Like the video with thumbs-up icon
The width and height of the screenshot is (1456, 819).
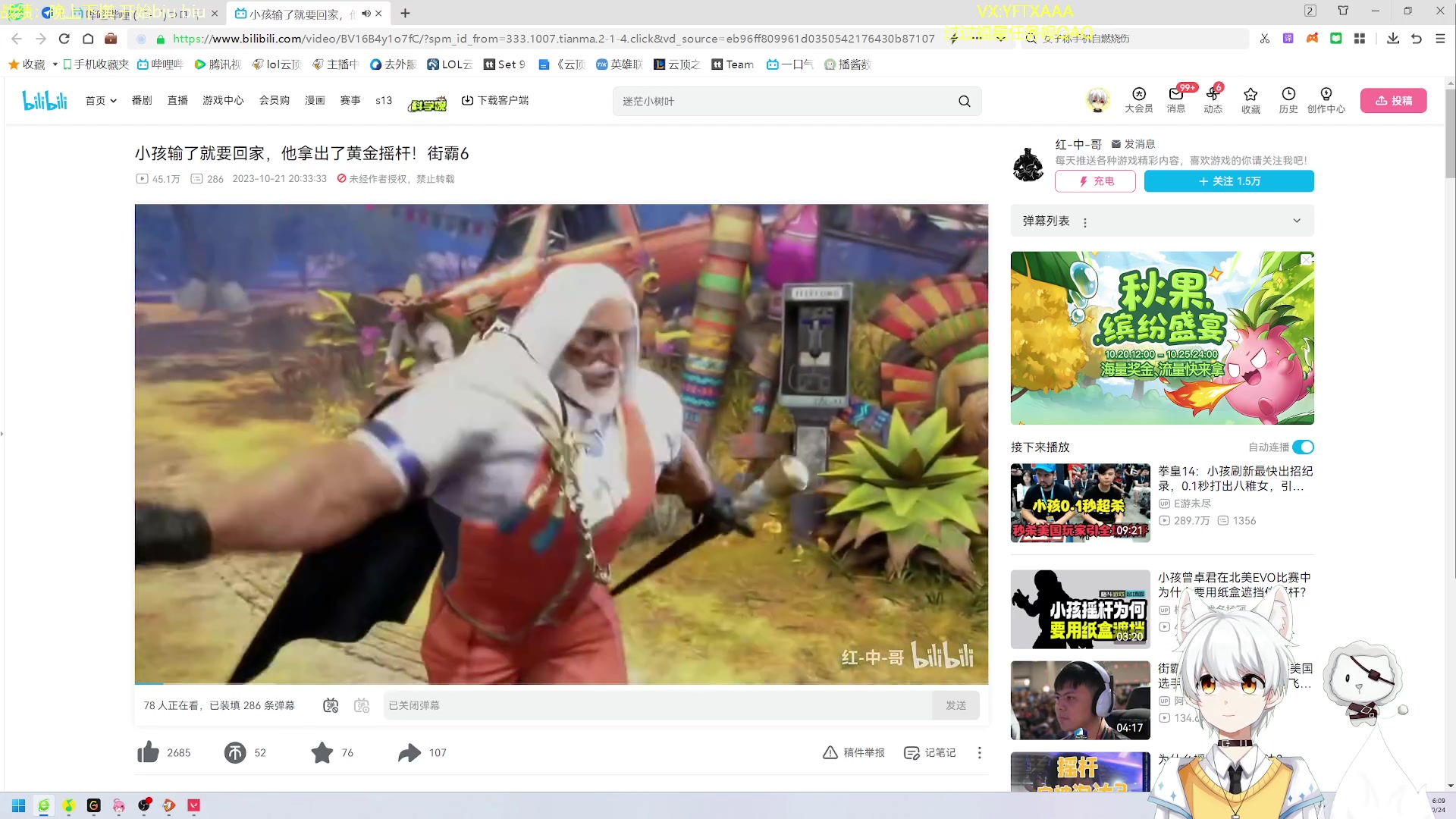[148, 752]
